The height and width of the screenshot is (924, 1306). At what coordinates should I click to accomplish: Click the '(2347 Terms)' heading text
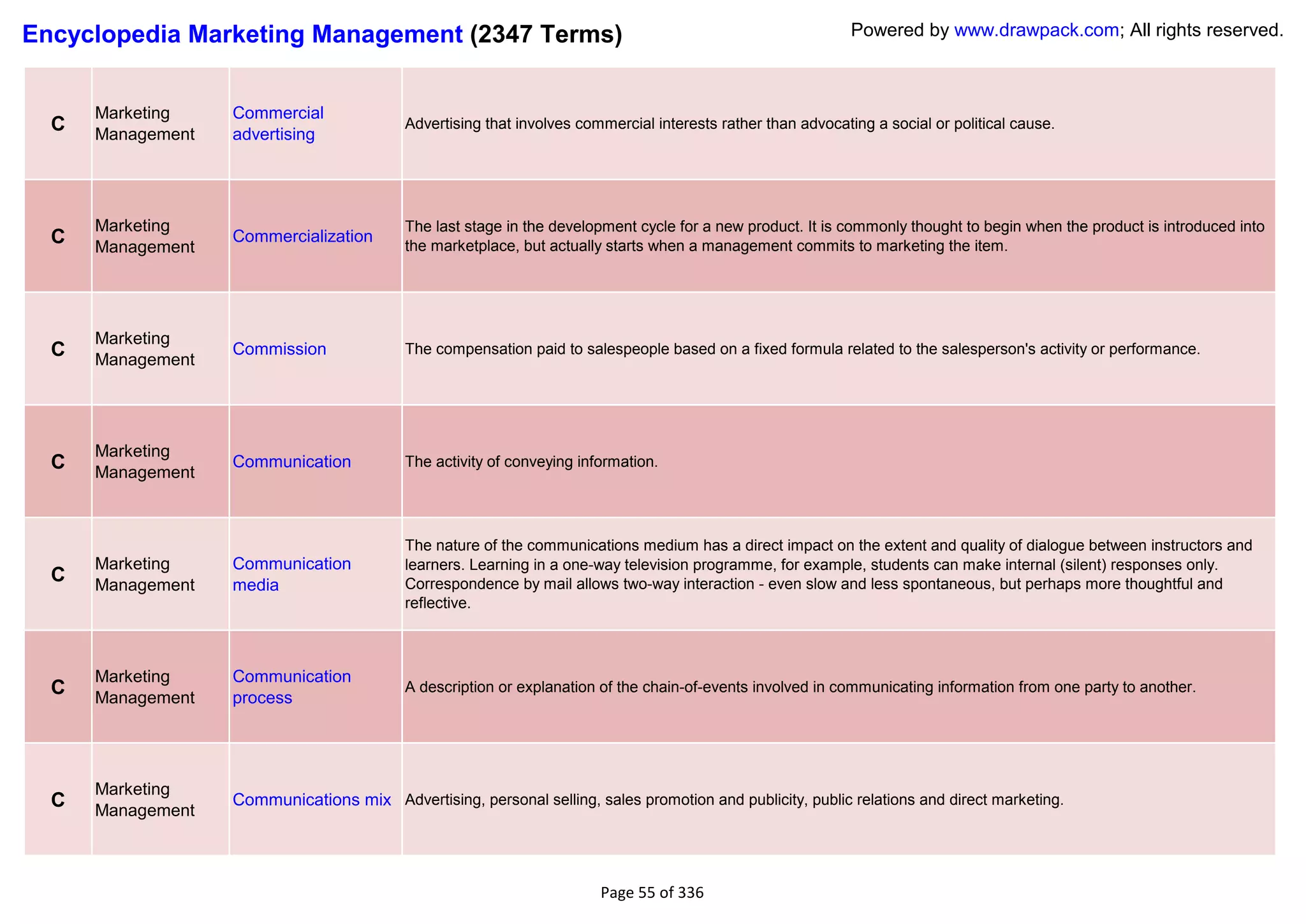coord(546,34)
